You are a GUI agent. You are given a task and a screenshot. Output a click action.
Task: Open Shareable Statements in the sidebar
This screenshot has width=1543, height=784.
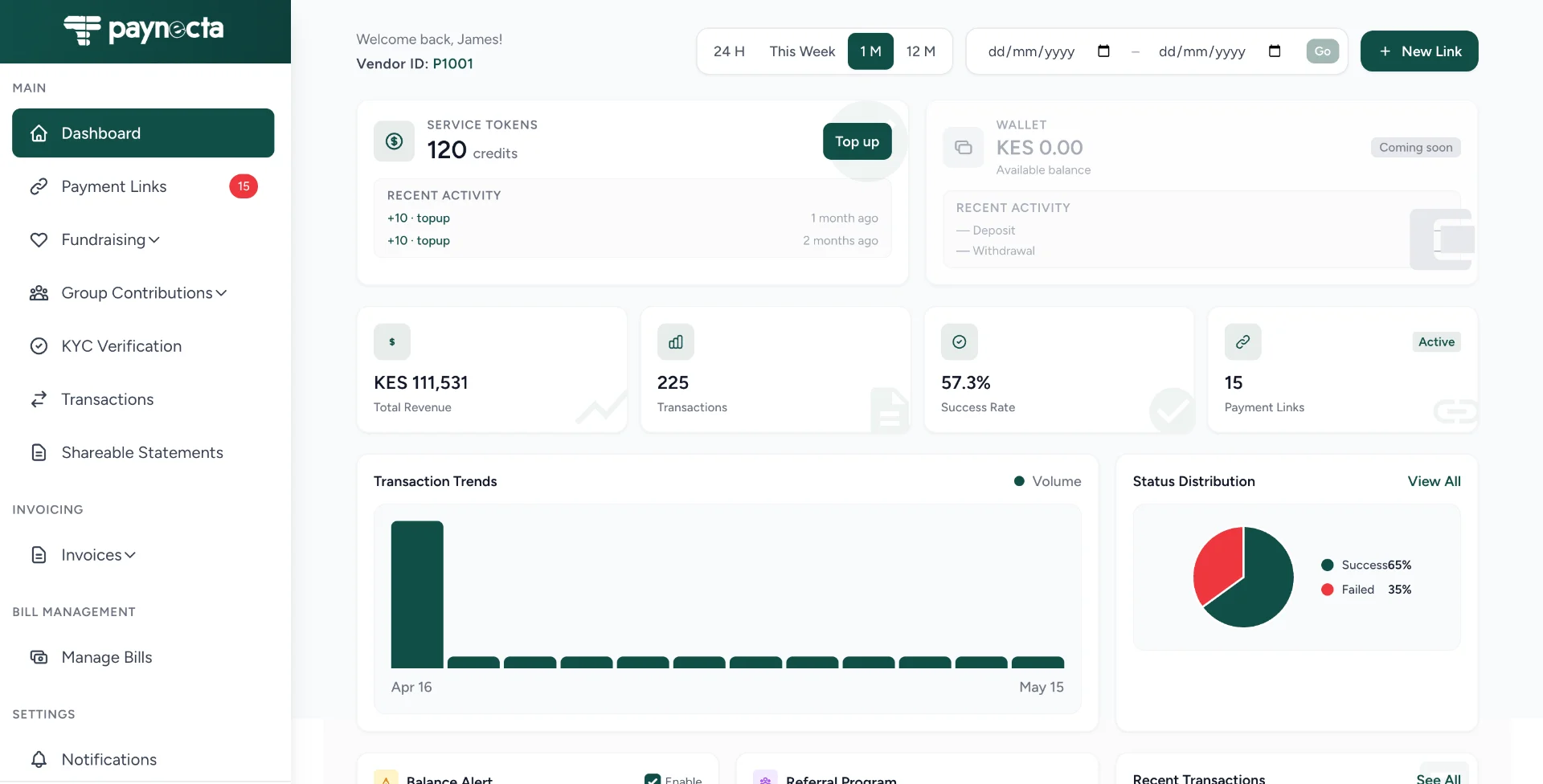(x=143, y=452)
